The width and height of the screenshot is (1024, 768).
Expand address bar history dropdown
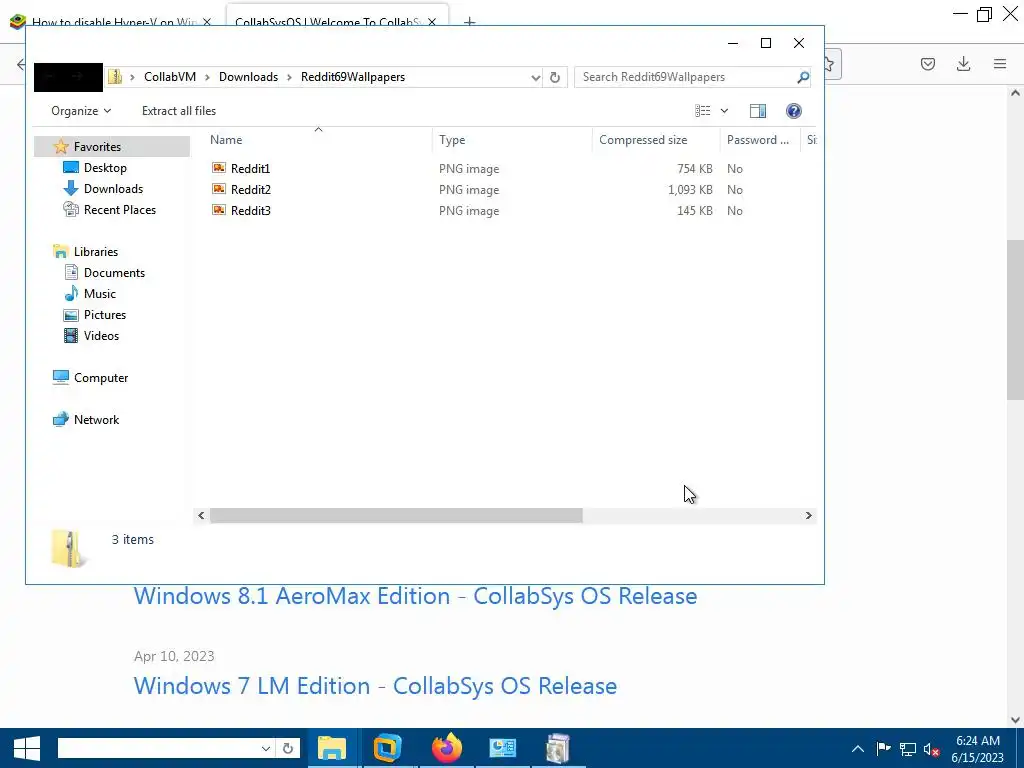pos(536,77)
